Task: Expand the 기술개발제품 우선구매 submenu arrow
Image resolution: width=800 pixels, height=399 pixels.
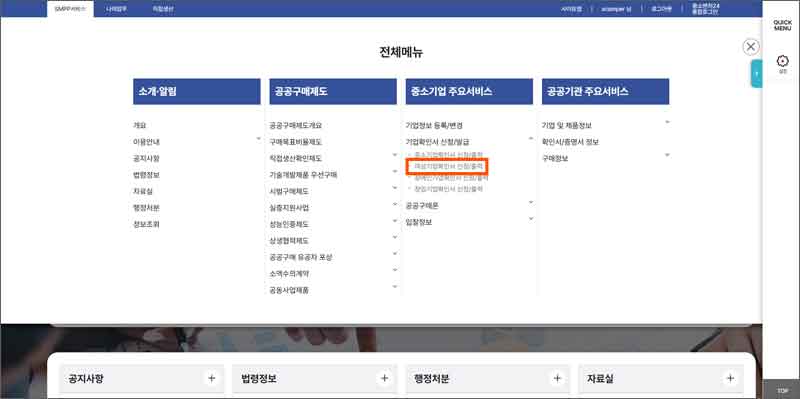Action: [x=394, y=171]
